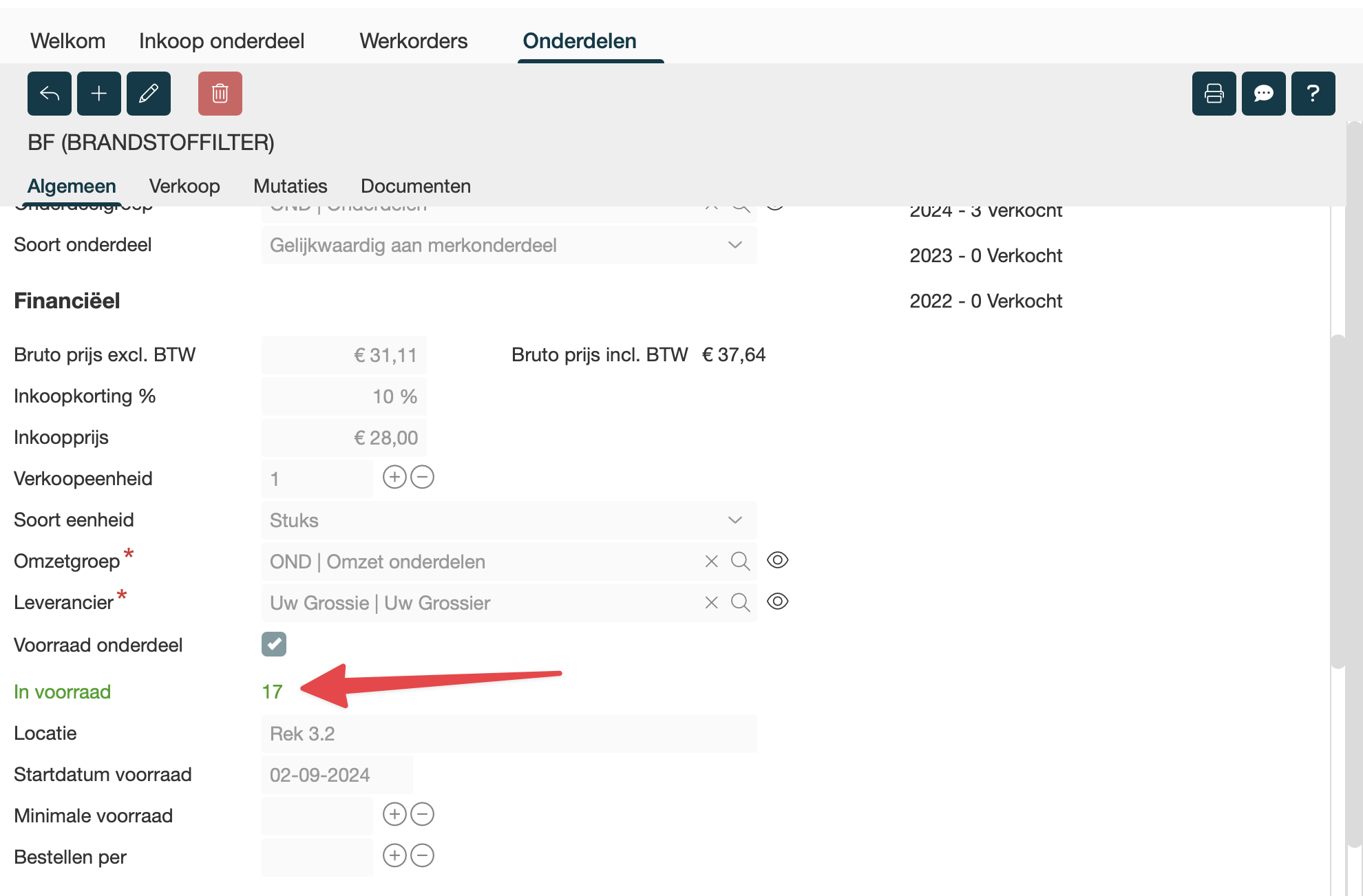1363x896 pixels.
Task: Click the Locatie input field
Action: 509,734
